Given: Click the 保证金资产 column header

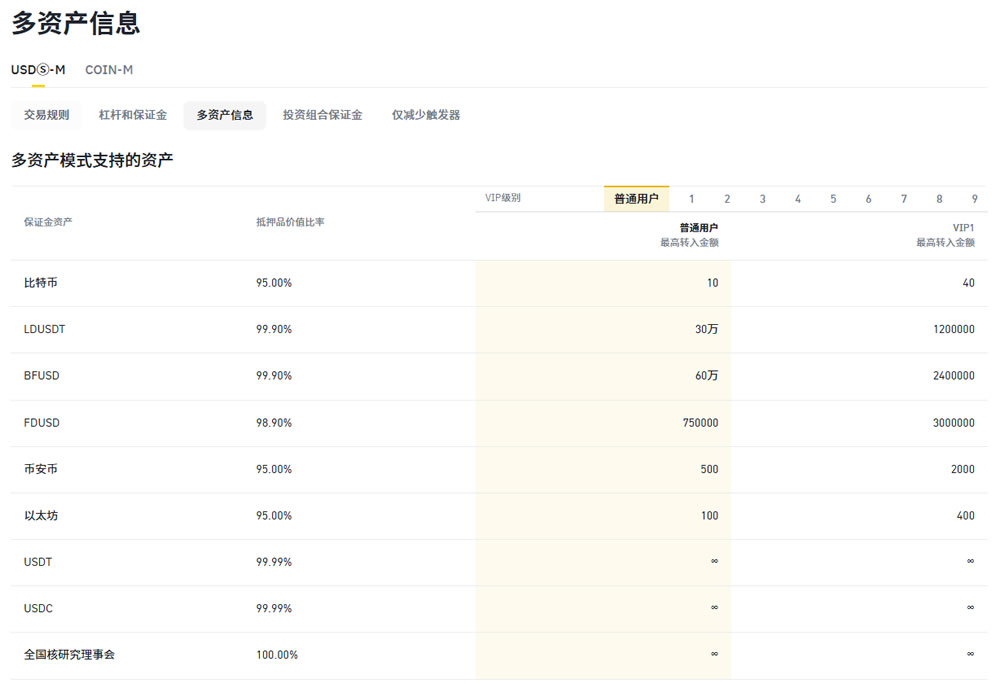Looking at the screenshot, I should pyautogui.click(x=48, y=222).
